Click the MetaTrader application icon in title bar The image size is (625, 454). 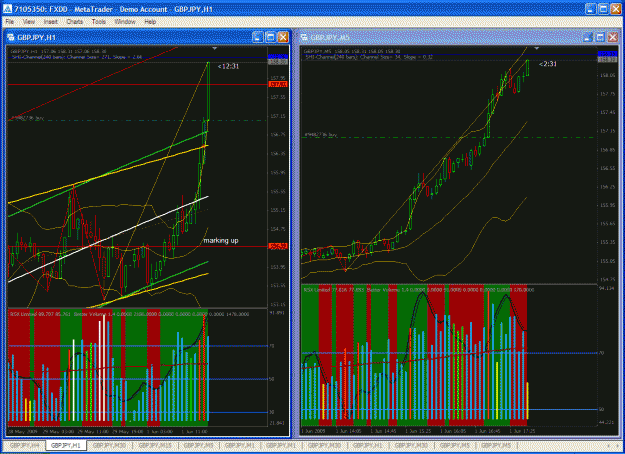[8, 9]
